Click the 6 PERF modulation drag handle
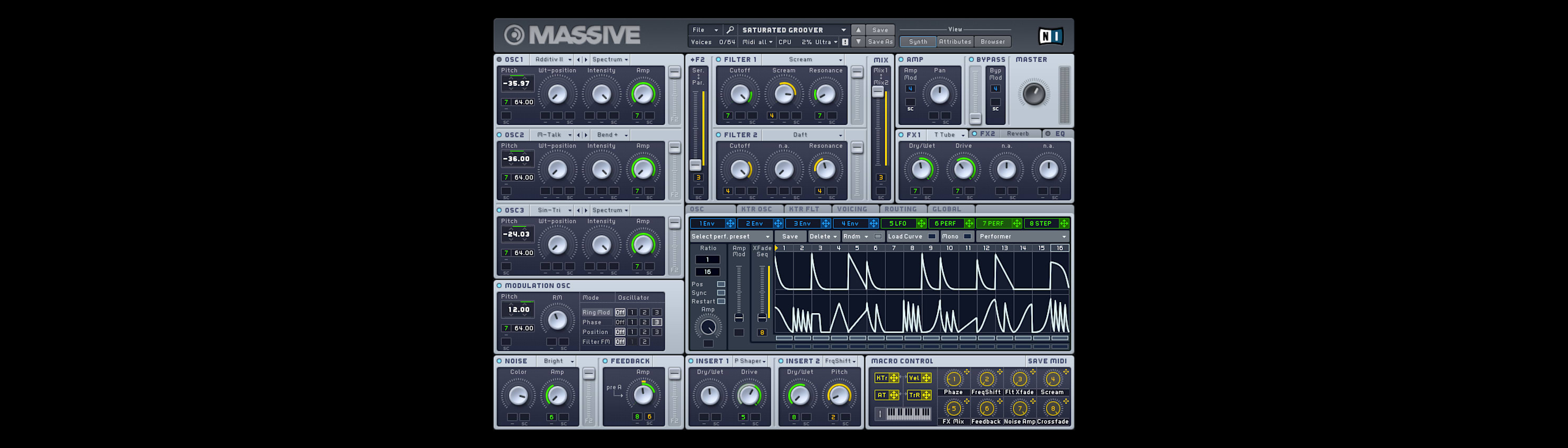The width and height of the screenshot is (1568, 448). pyautogui.click(x=969, y=223)
